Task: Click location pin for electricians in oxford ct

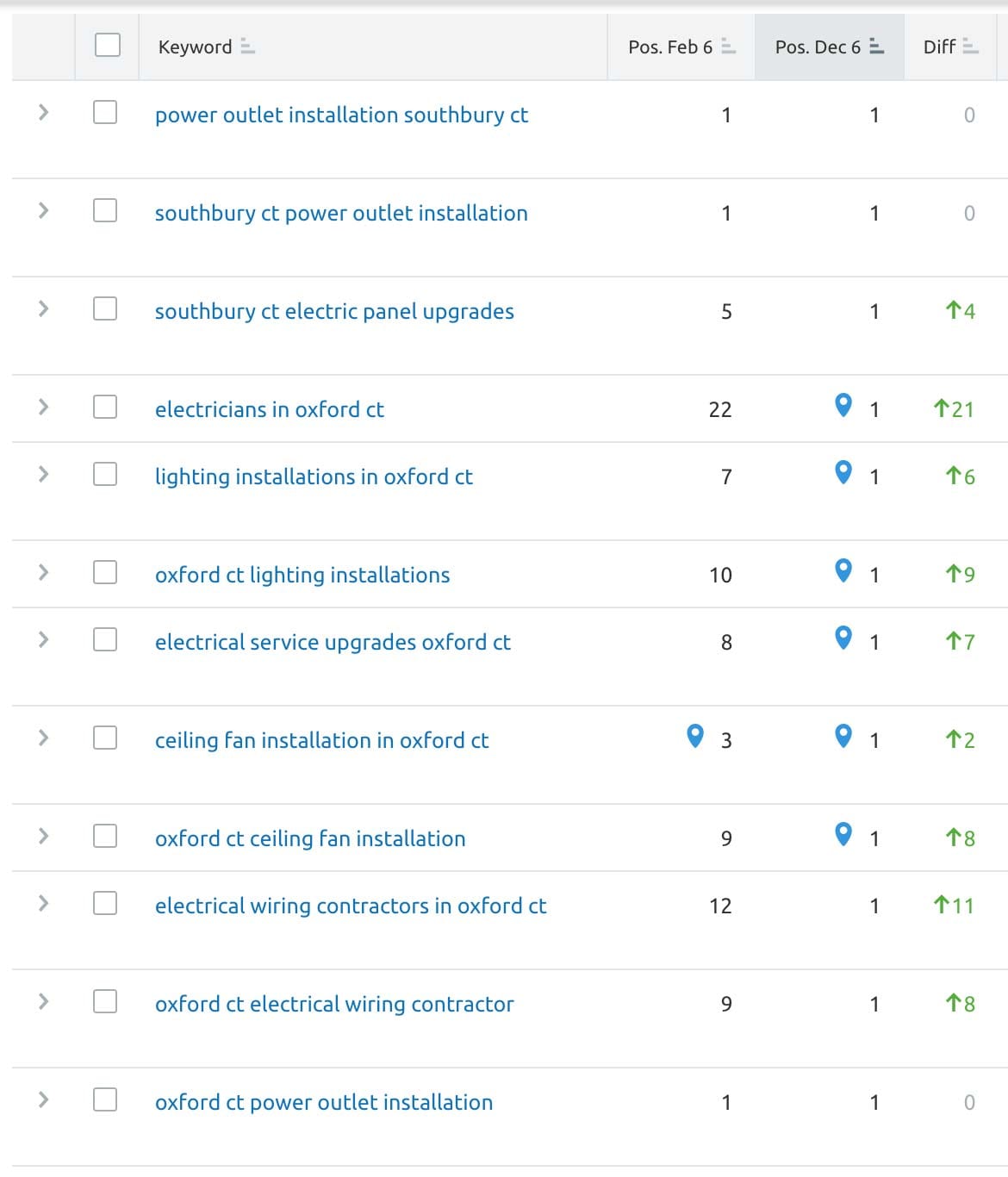Action: [x=843, y=404]
